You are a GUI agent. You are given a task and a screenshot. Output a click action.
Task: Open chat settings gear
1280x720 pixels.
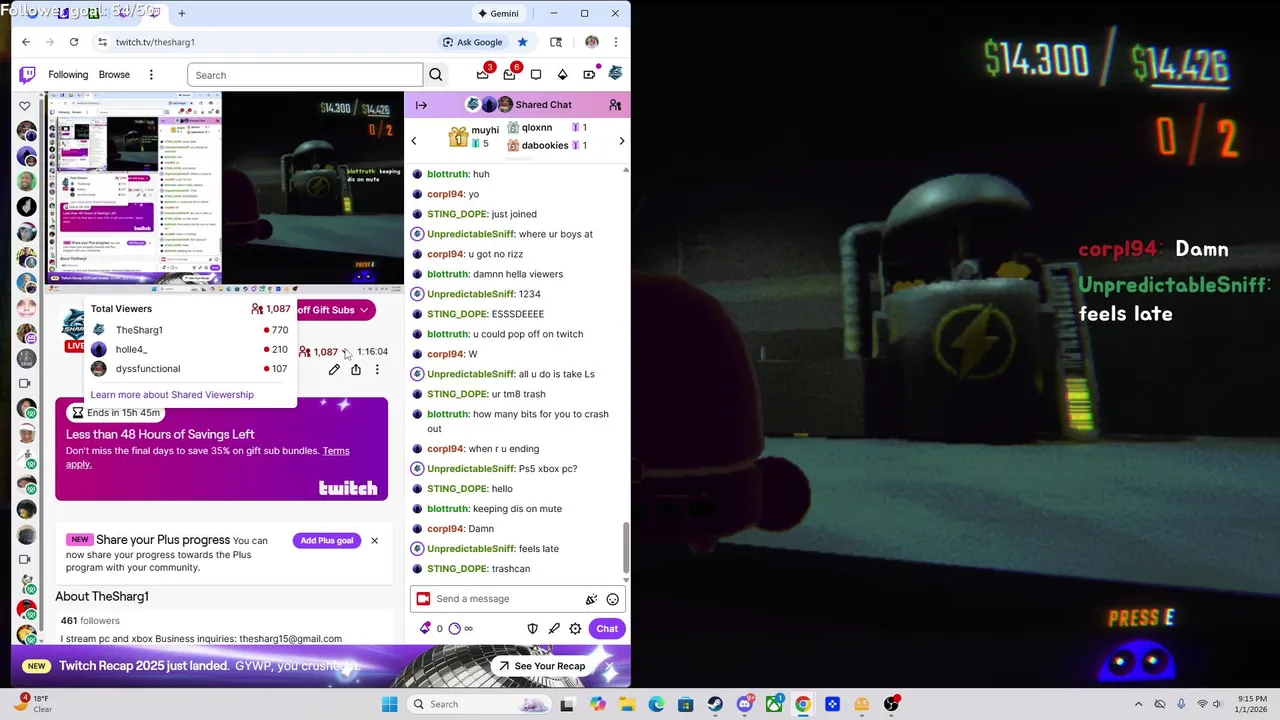[x=575, y=629]
